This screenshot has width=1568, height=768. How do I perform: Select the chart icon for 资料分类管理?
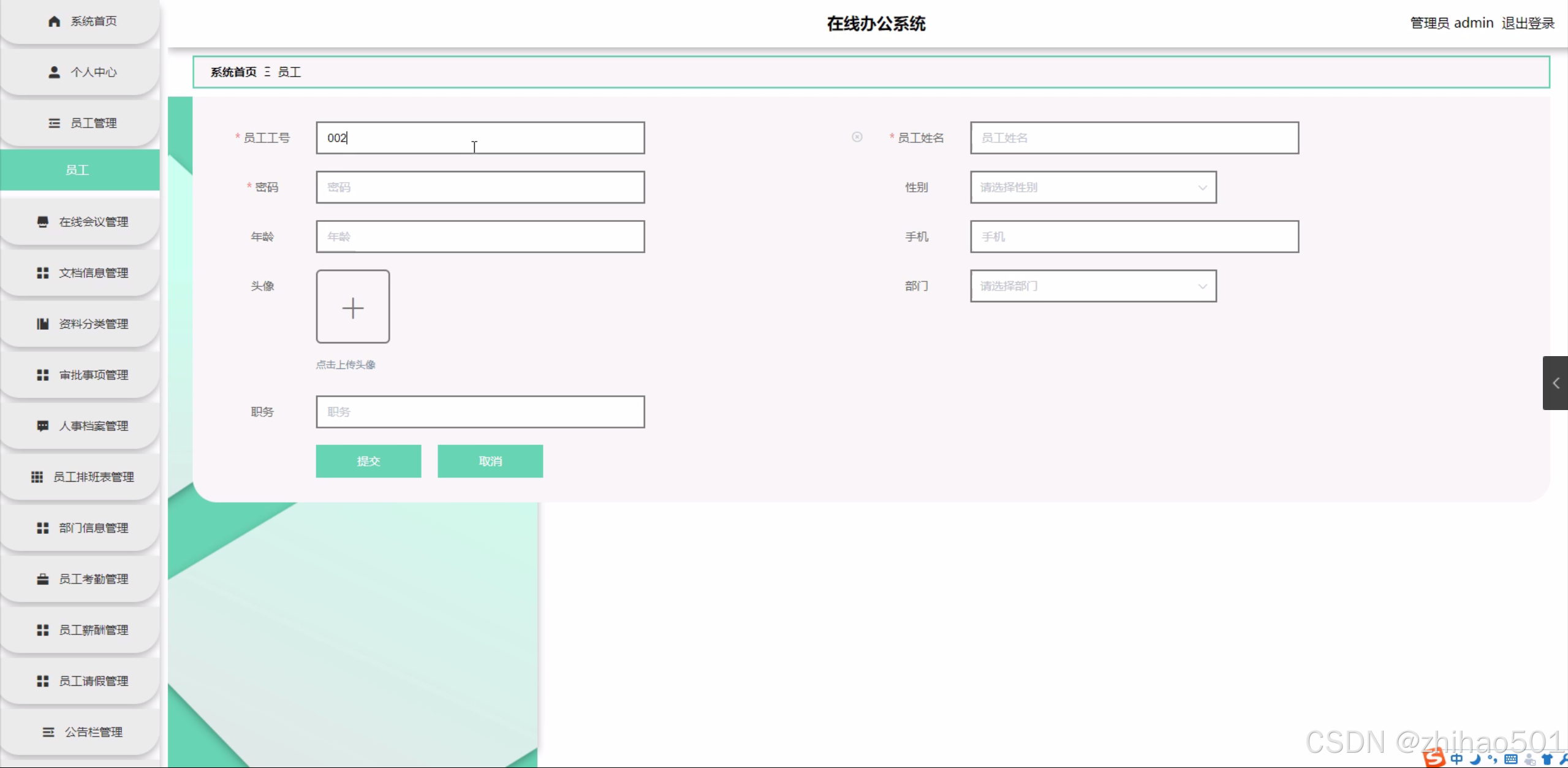(x=42, y=324)
